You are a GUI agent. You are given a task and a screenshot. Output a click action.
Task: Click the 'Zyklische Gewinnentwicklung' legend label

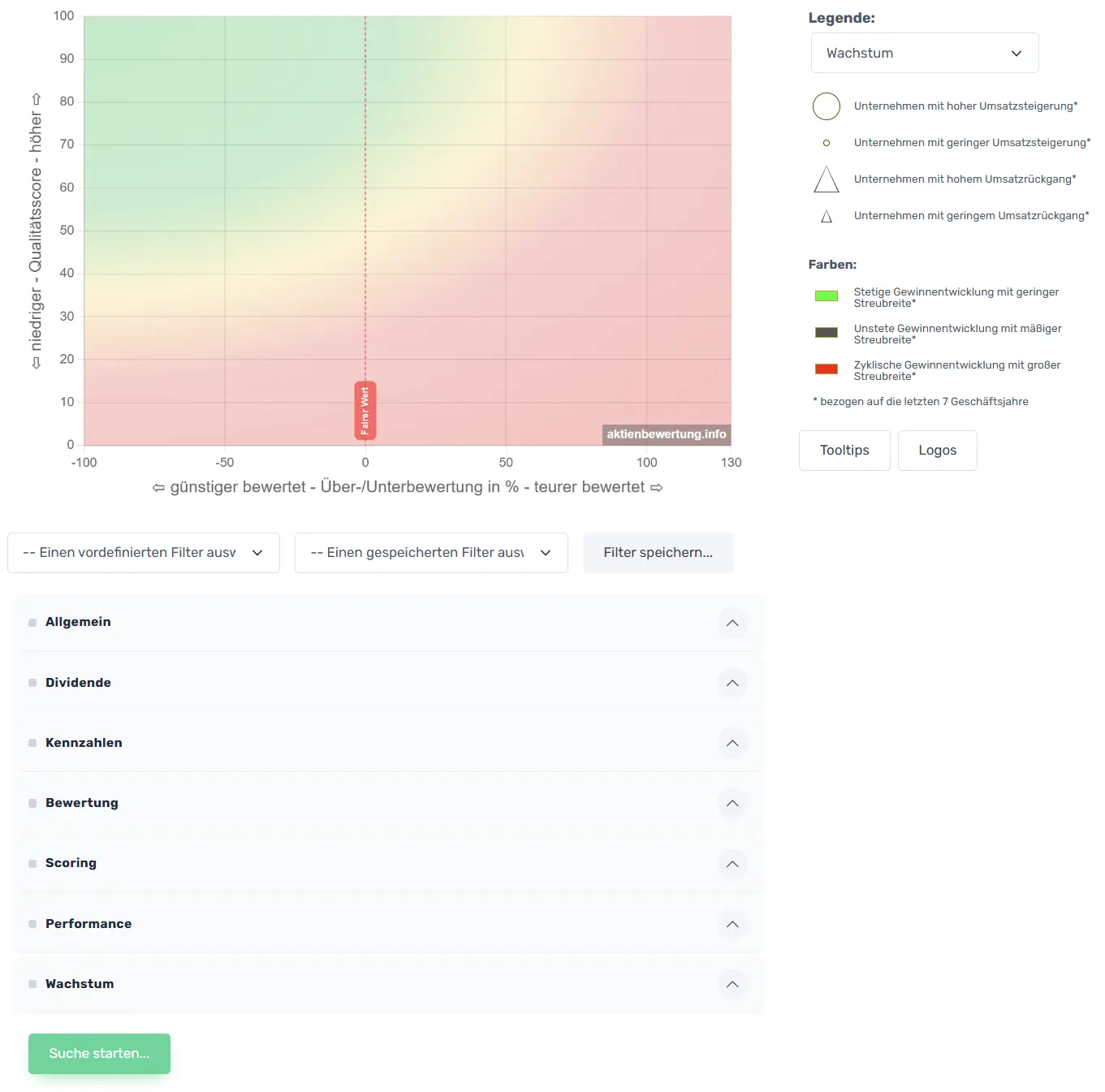[x=957, y=371]
